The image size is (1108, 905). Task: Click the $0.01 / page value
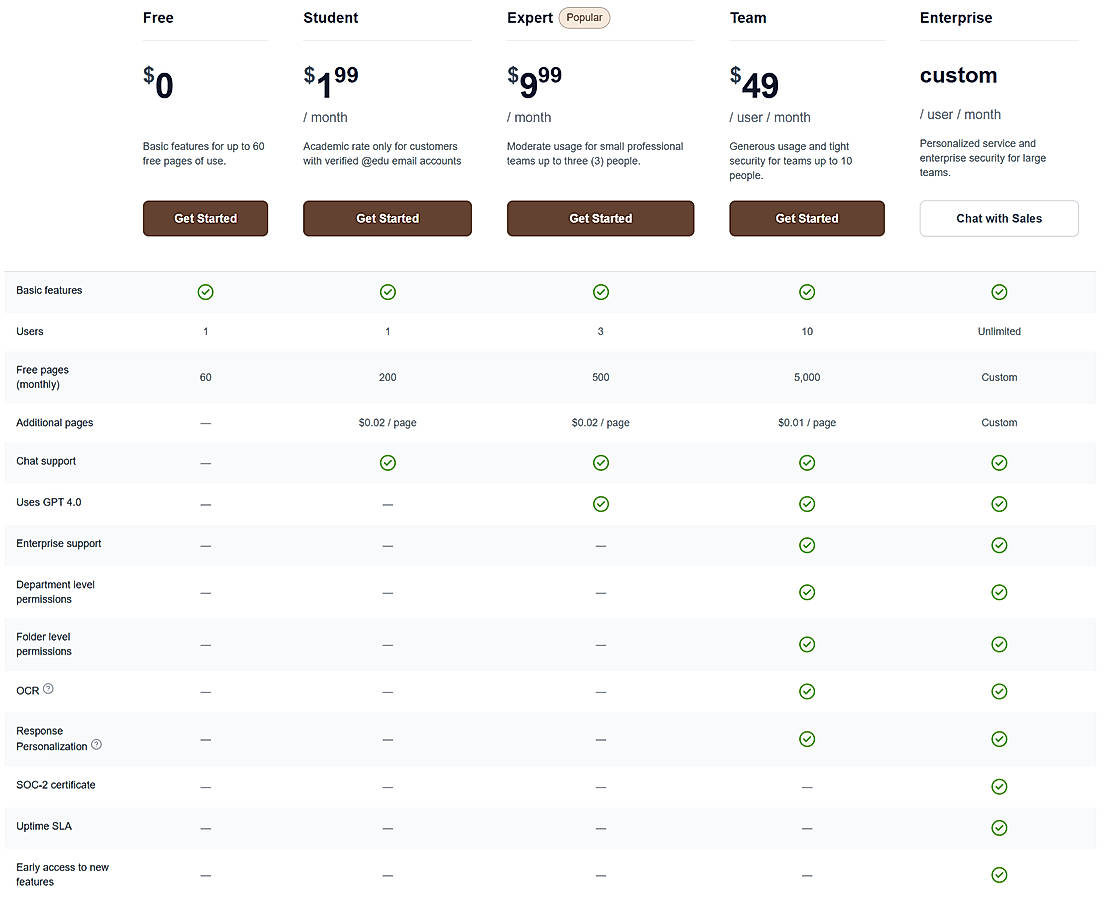(807, 422)
